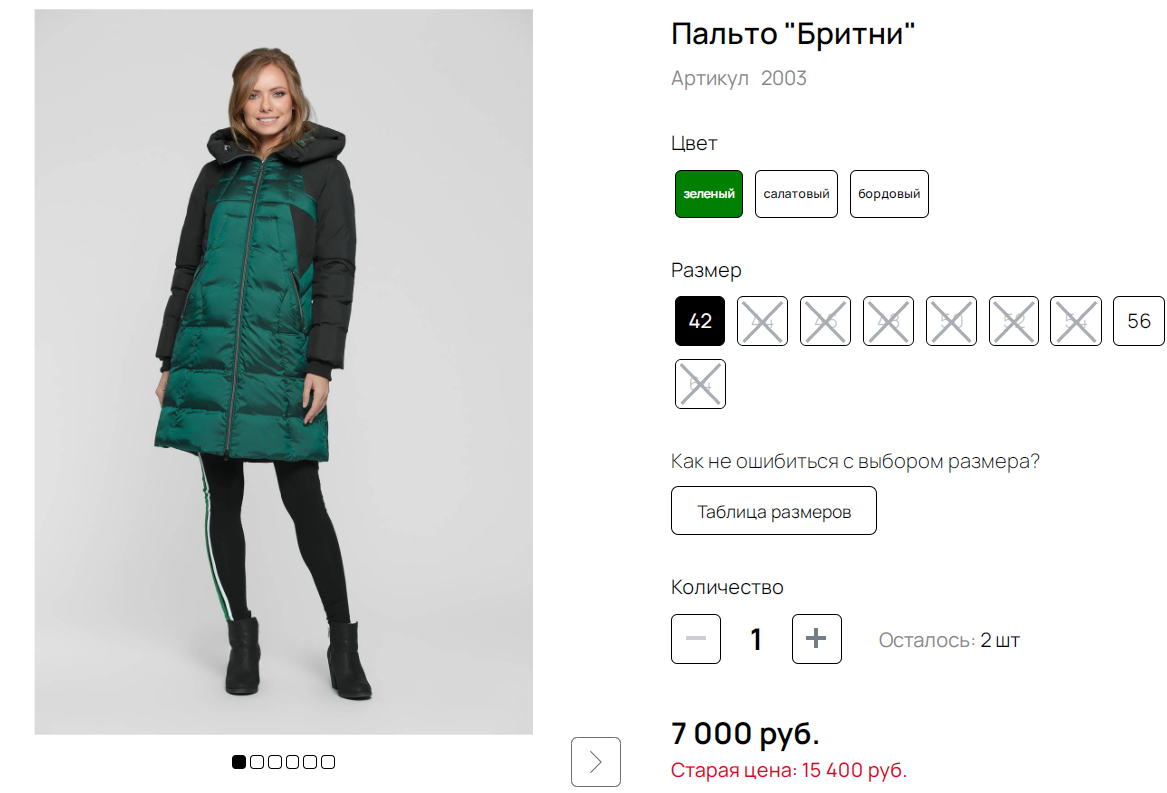Image resolution: width=1167 pixels, height=793 pixels.
Task: Select the third image pagination dot
Action: click(275, 762)
